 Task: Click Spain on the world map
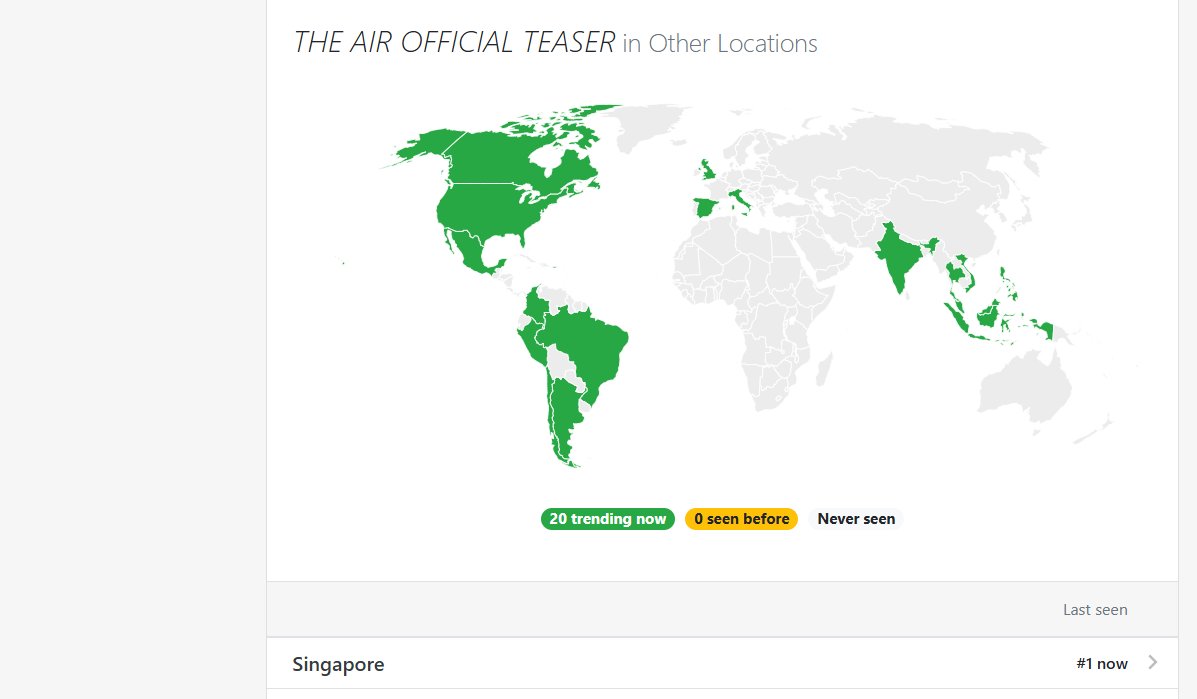(x=706, y=207)
